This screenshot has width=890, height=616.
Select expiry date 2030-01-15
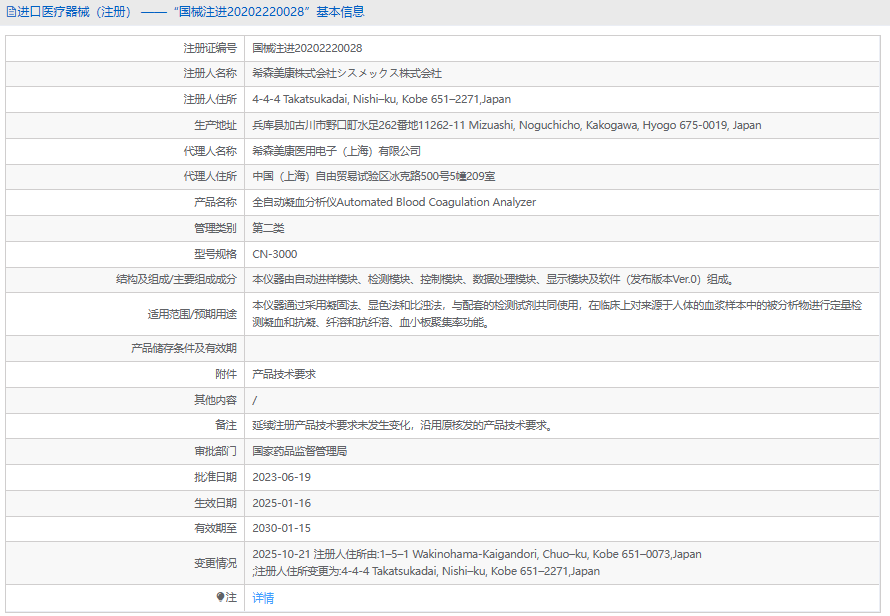coord(282,529)
